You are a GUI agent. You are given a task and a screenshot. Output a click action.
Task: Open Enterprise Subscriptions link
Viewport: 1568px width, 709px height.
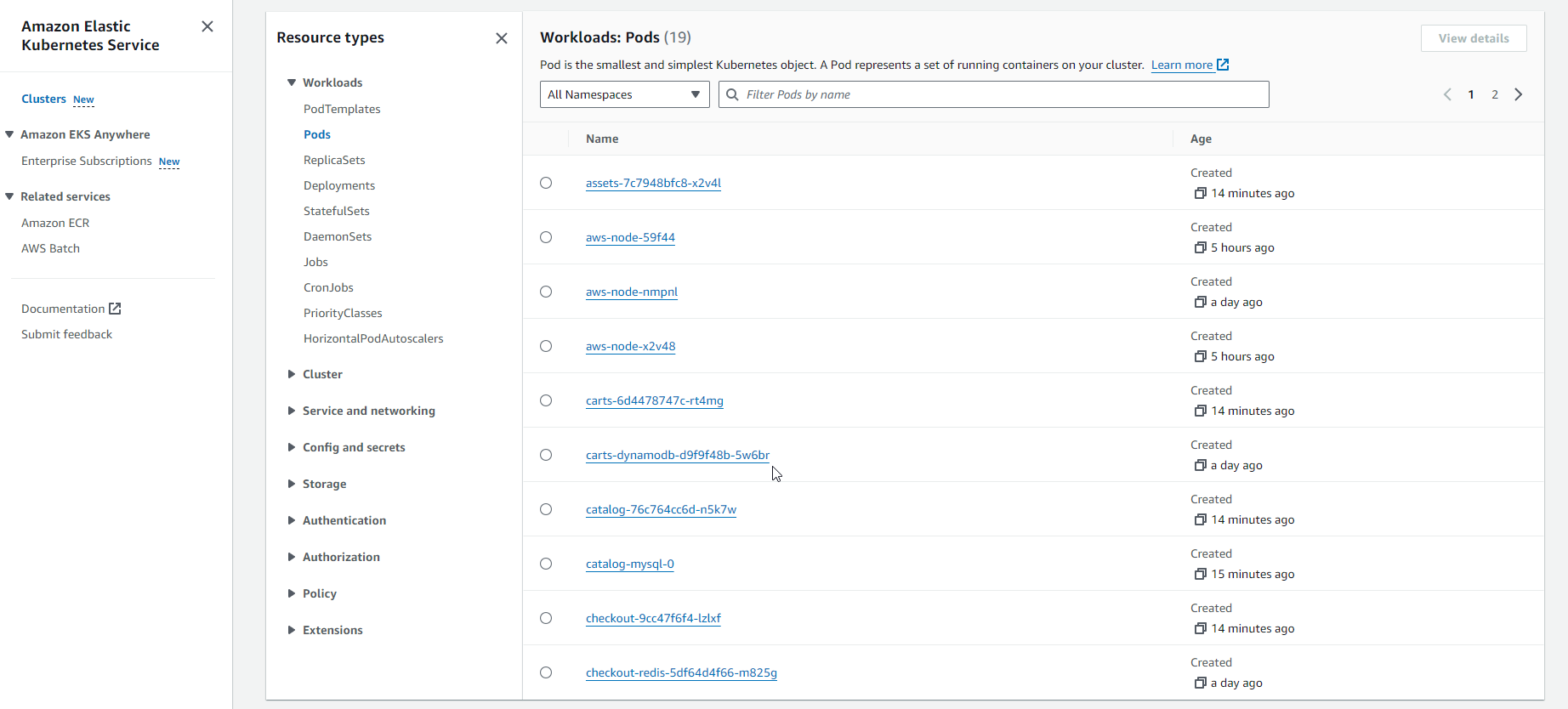87,161
